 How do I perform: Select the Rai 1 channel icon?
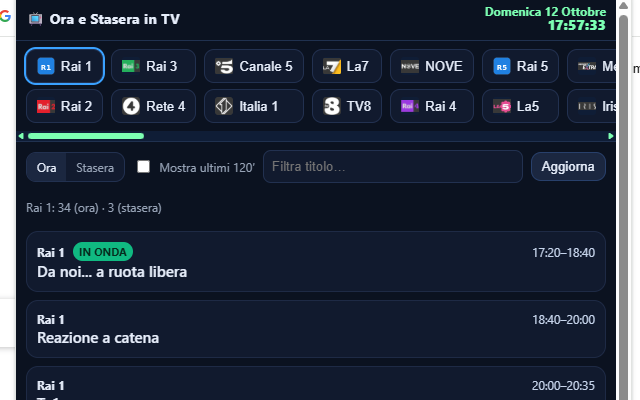(45, 66)
